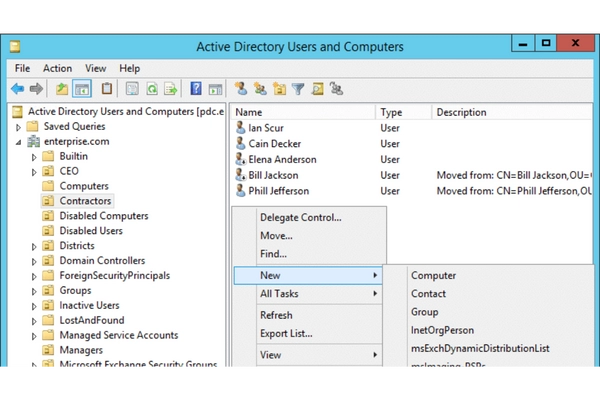Toggle the Show/Hide Action Pane toolbar icon

click(215, 89)
